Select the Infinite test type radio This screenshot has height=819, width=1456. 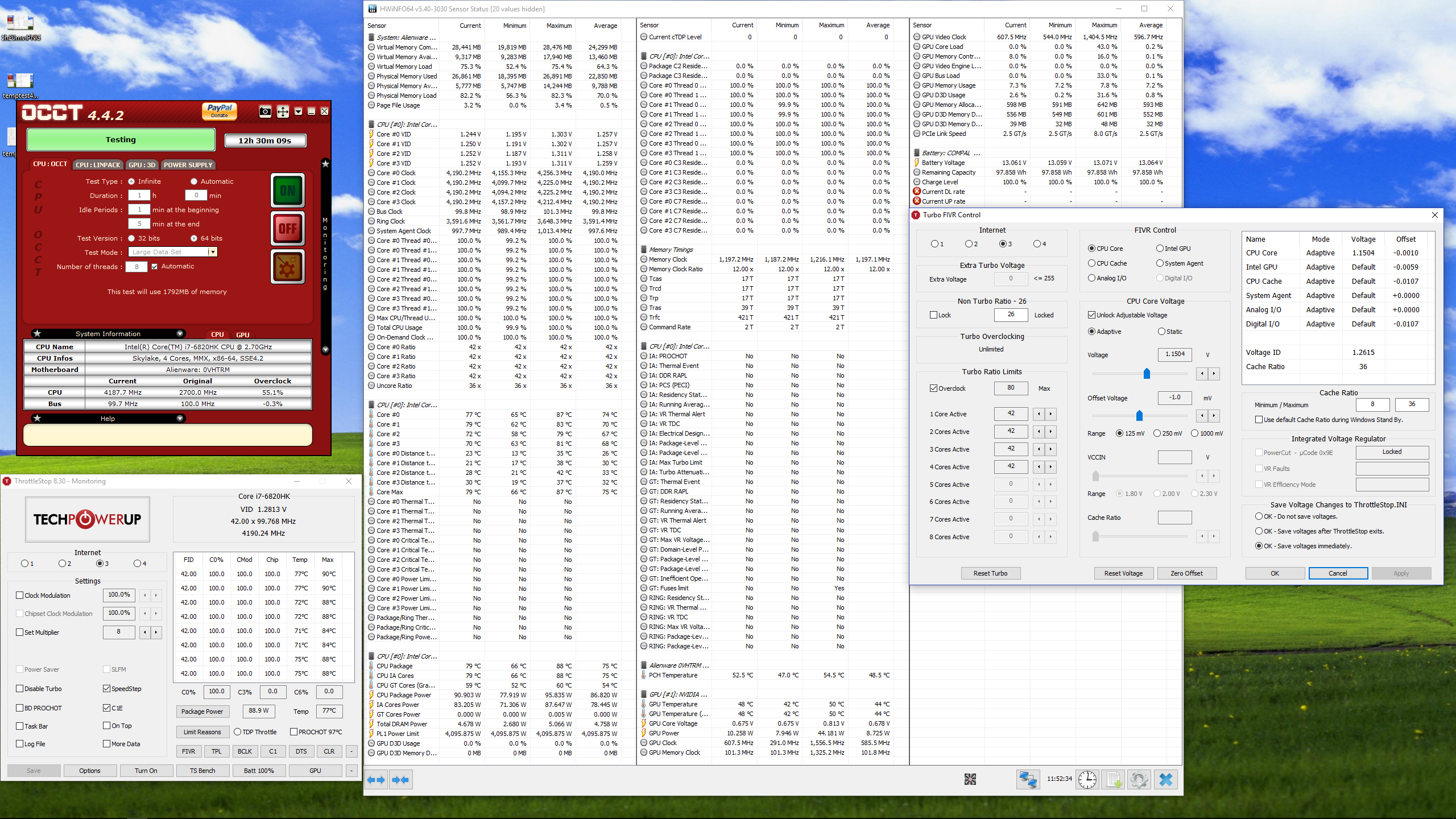131,181
